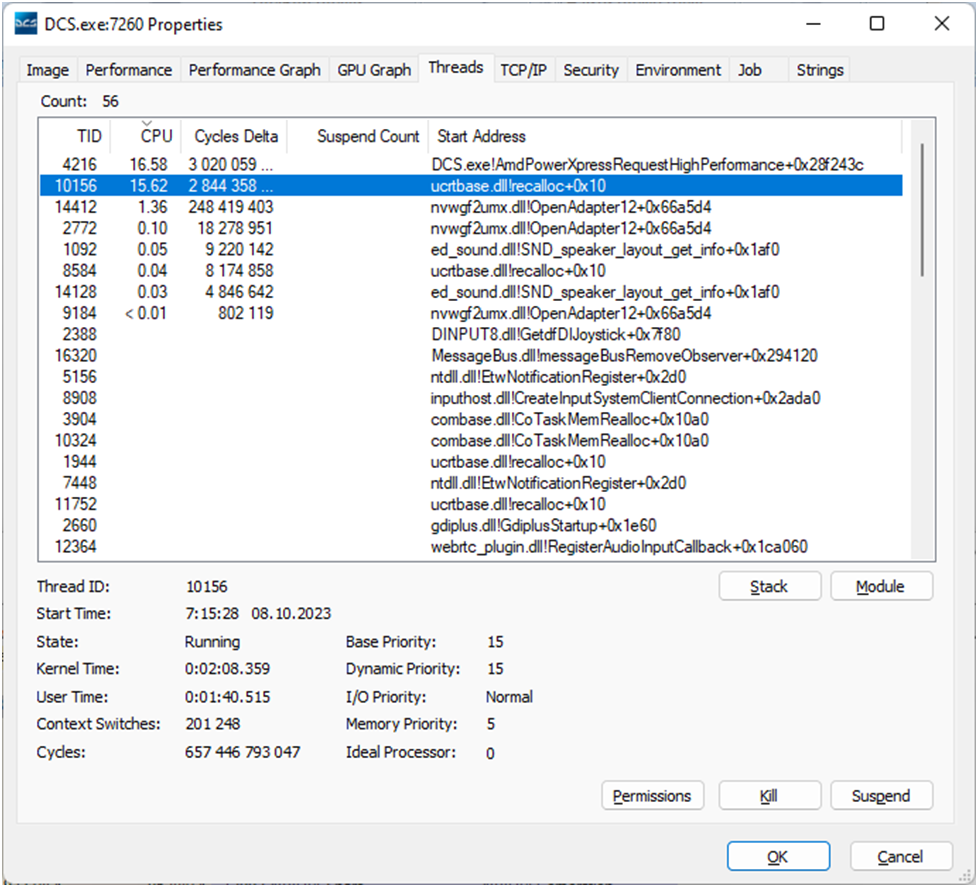This screenshot has width=978, height=887.
Task: Select thread row with TID 14412
Action: 471,207
